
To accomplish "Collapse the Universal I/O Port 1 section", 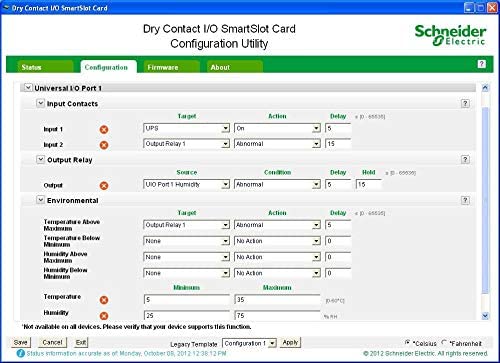I will [28, 88].
